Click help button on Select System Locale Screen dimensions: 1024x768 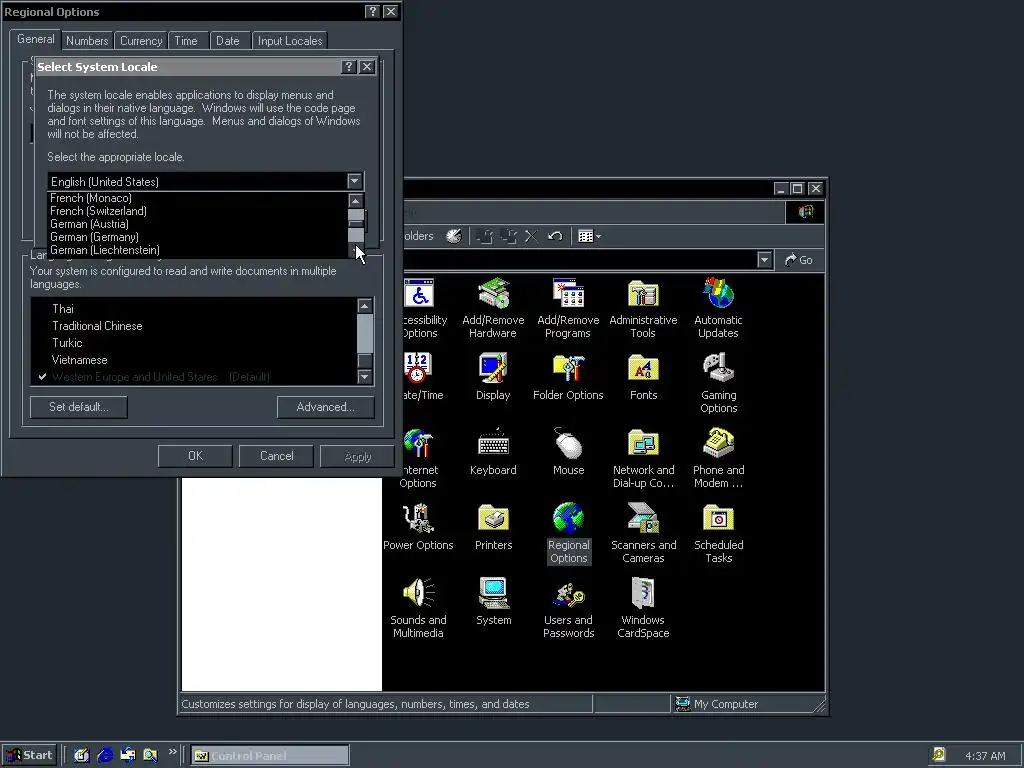click(349, 67)
